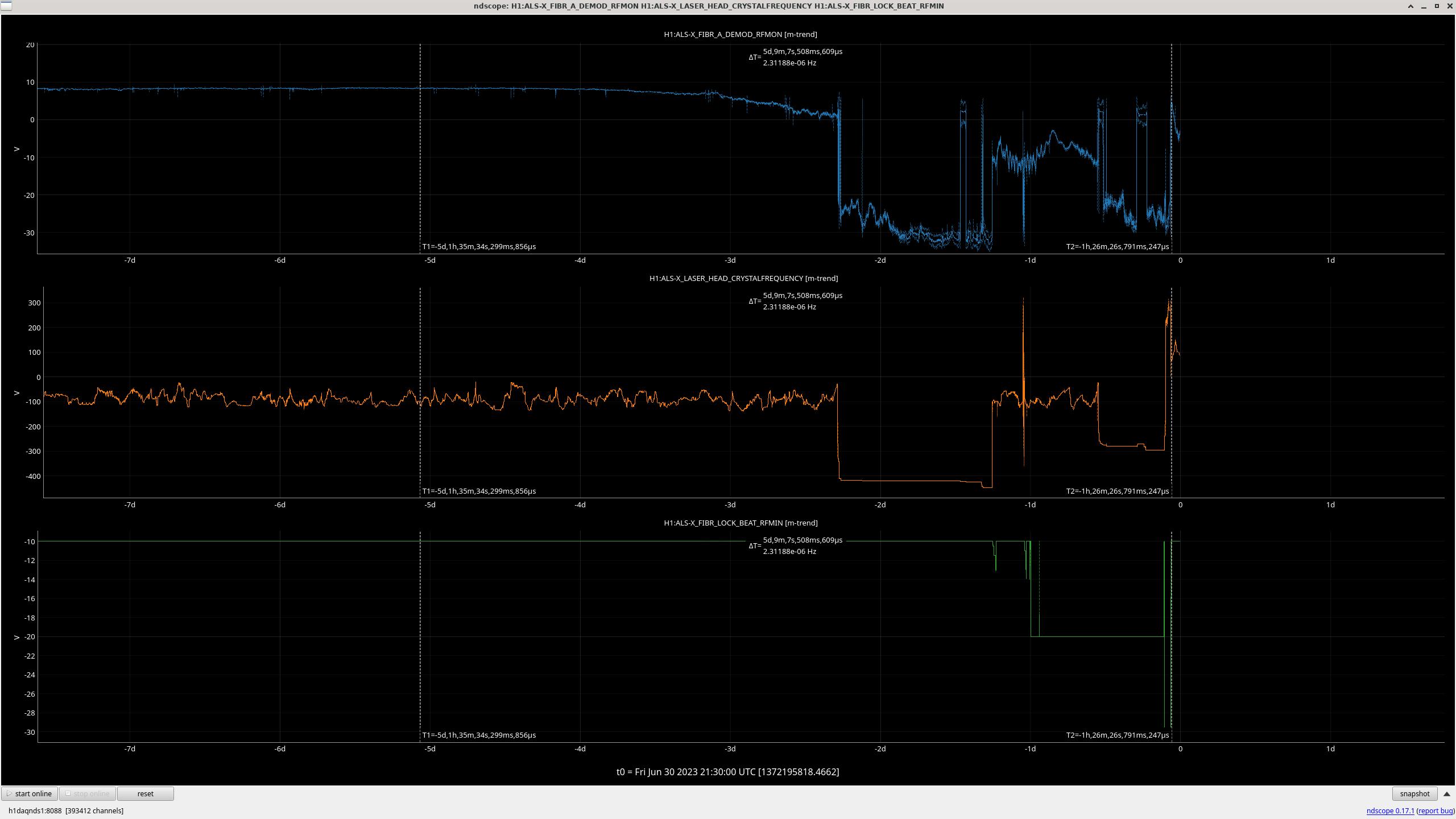Roll up the window with the caret icon

click(x=1410, y=6)
